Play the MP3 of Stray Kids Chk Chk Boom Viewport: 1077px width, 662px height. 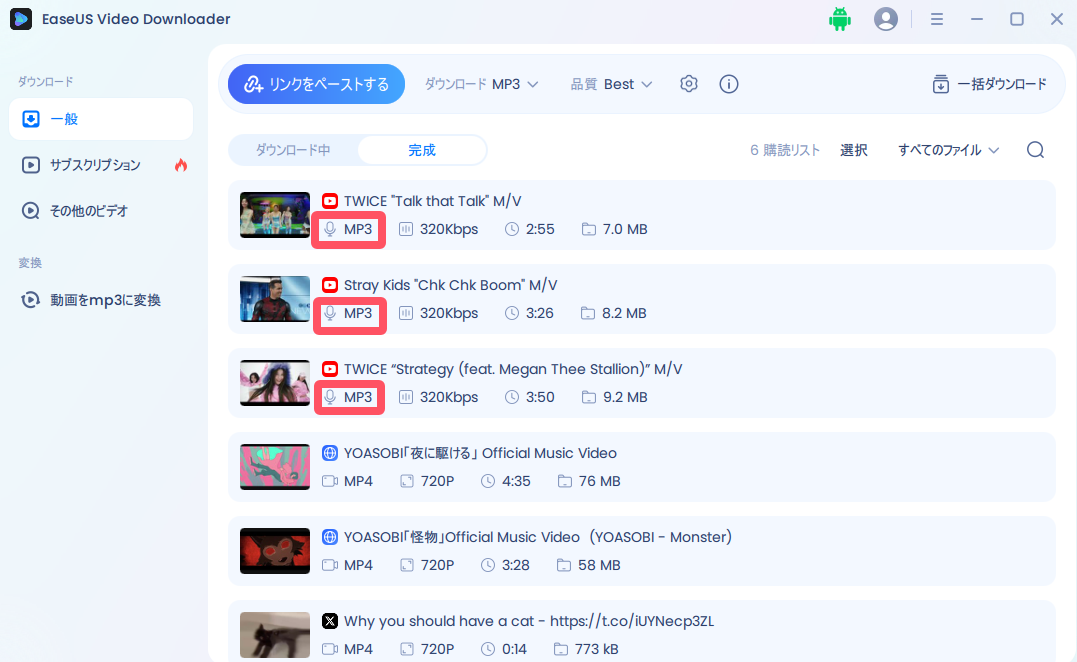[x=349, y=315]
